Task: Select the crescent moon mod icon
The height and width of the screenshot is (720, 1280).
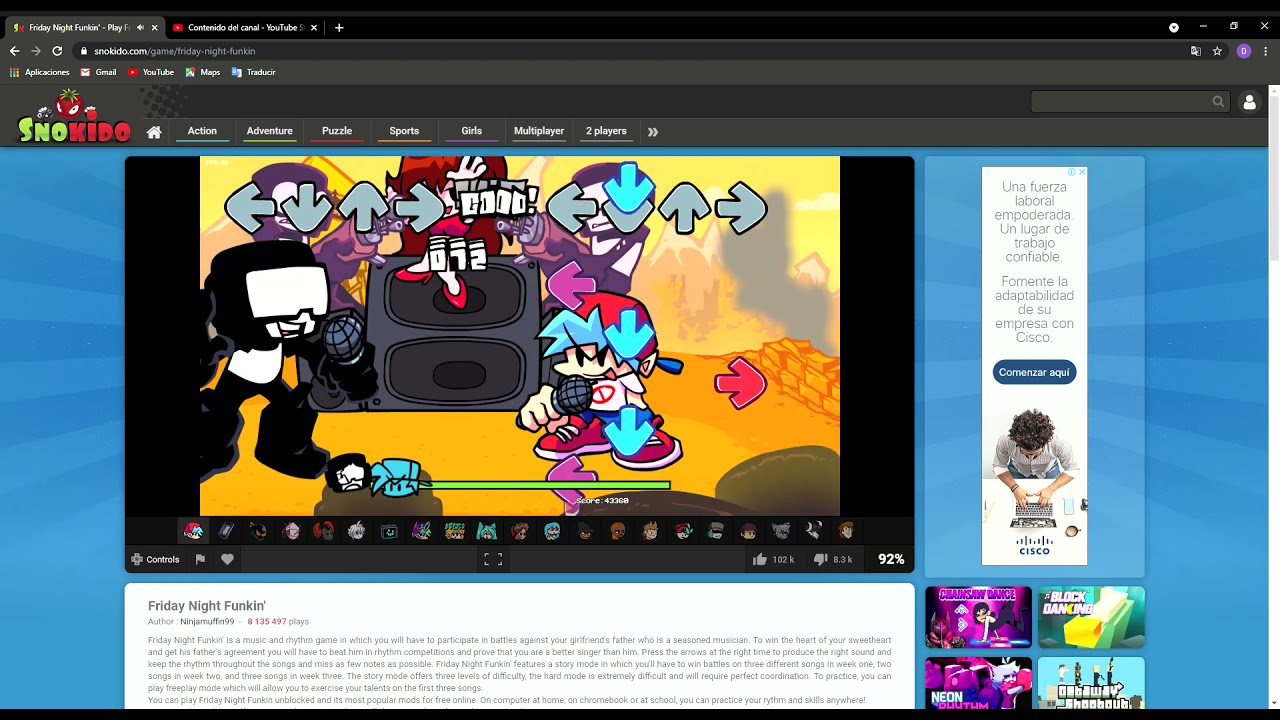Action: click(x=814, y=531)
